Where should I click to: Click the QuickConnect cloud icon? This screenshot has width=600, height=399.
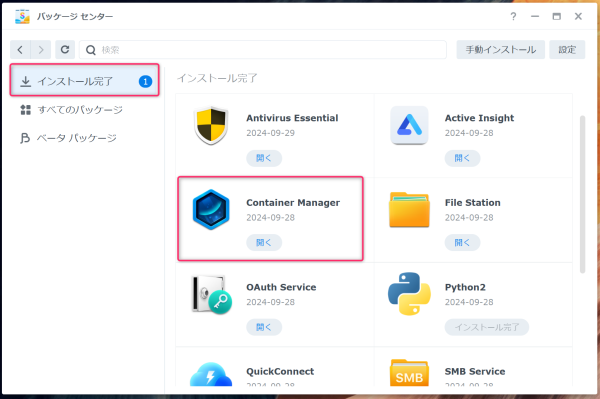coord(211,374)
